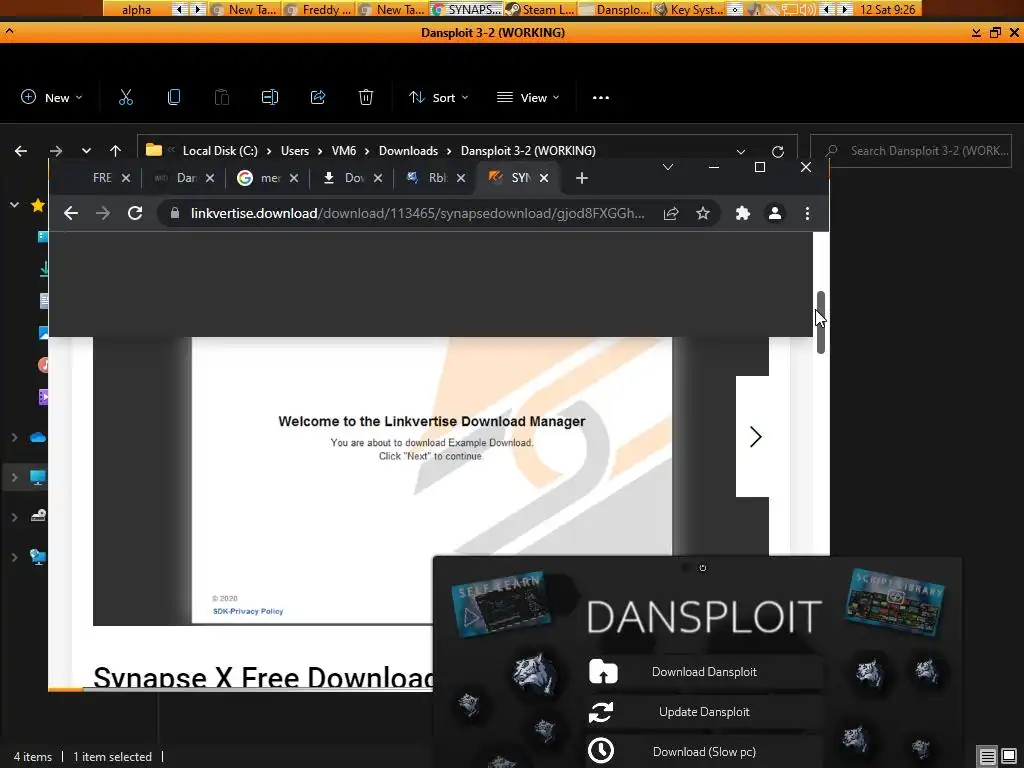This screenshot has width=1024, height=768.
Task: Open the Script Library thumbnail in Dansploit
Action: click(895, 602)
